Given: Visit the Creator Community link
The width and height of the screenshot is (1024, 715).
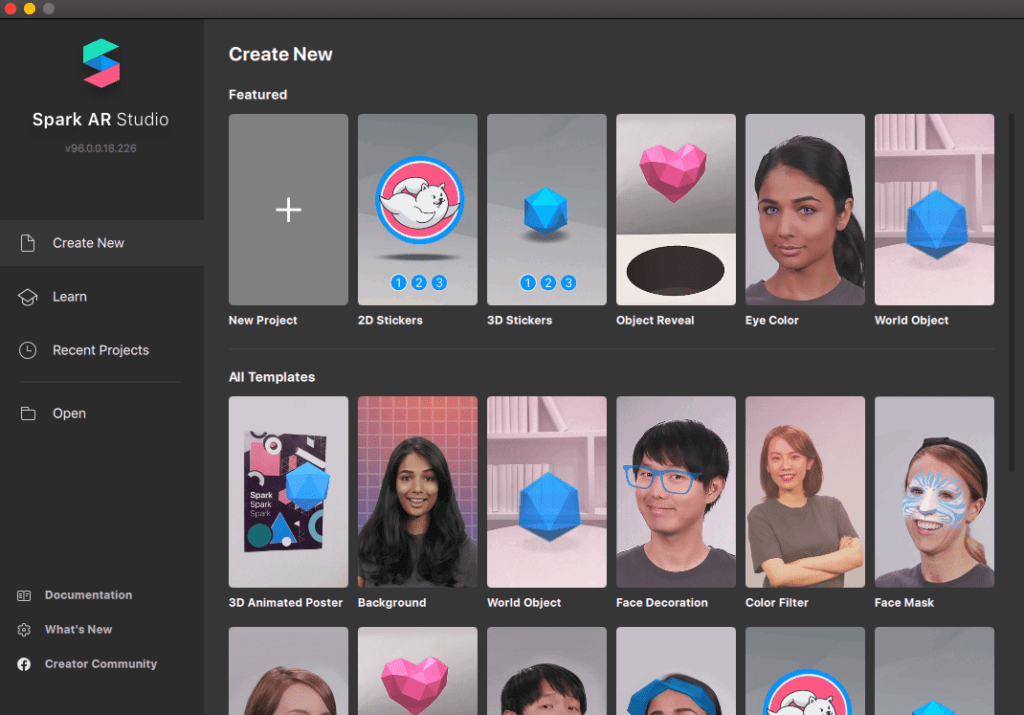Looking at the screenshot, I should coord(101,664).
